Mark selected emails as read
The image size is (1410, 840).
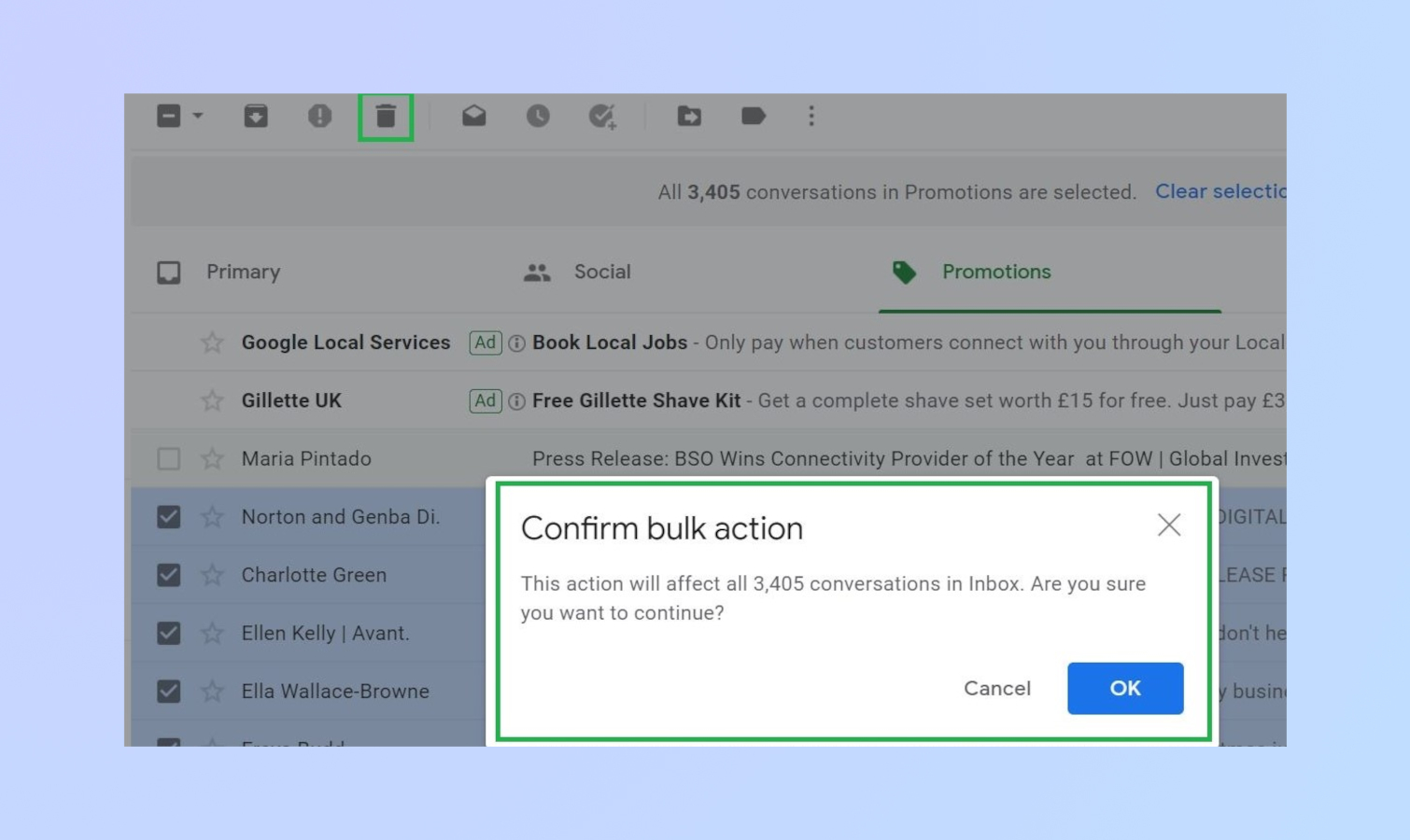coord(474,116)
